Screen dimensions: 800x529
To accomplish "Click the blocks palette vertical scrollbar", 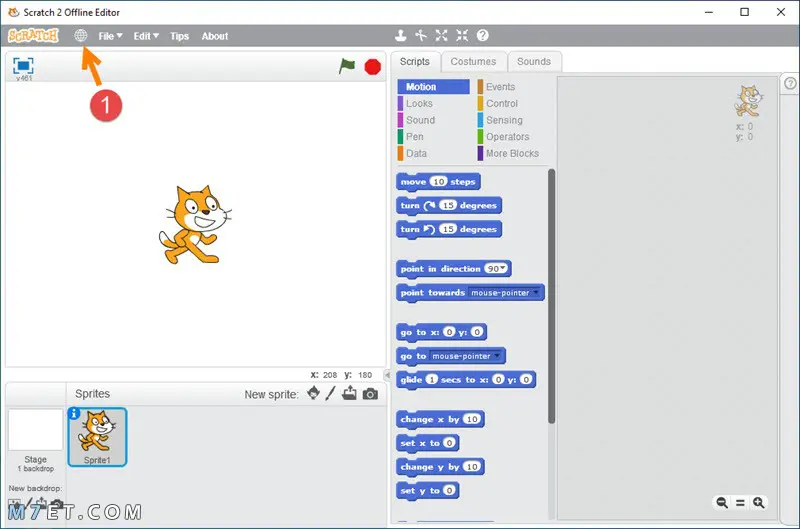I will point(551,296).
